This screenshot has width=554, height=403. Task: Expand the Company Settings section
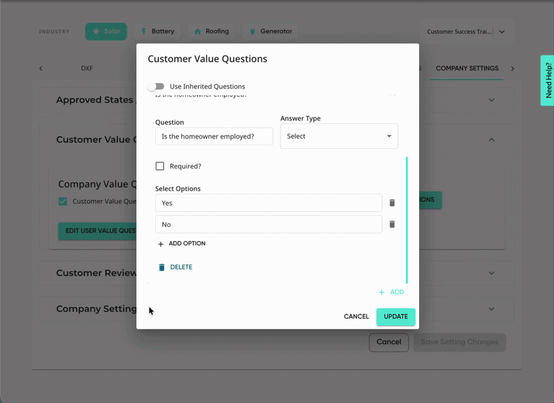point(491,309)
